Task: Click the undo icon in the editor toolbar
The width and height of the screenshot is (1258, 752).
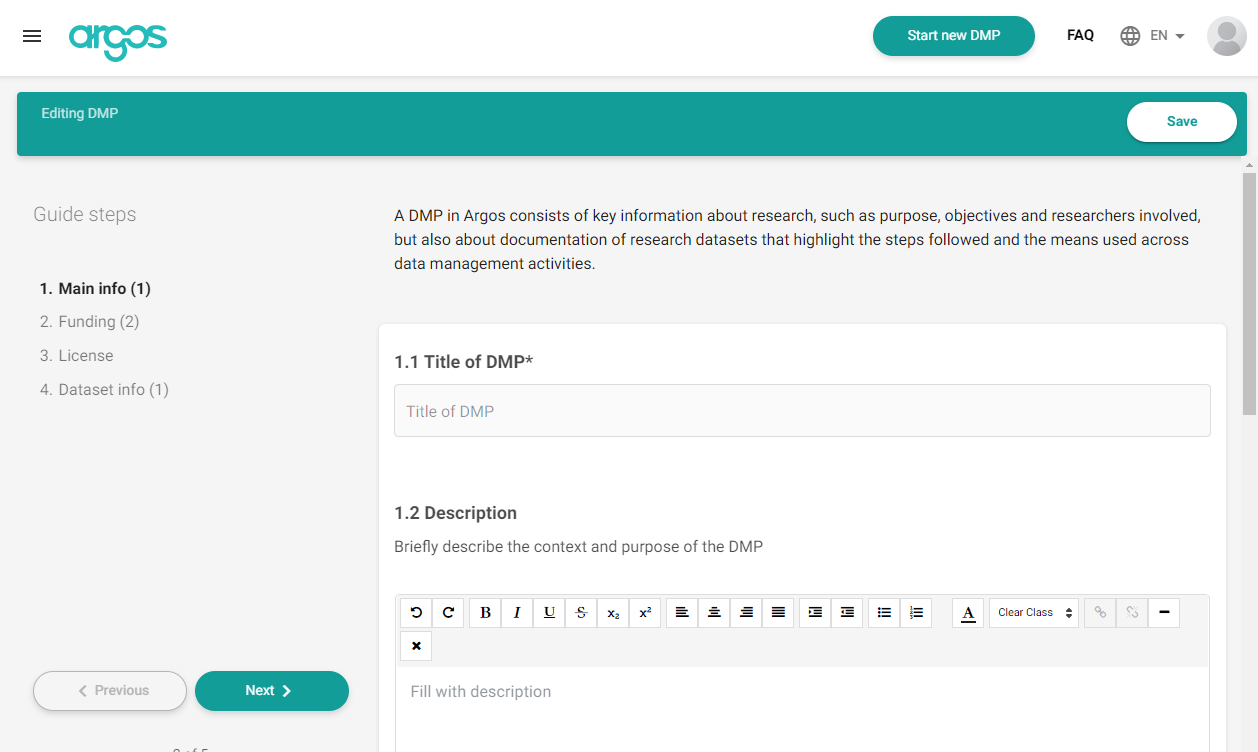Action: [x=416, y=612]
